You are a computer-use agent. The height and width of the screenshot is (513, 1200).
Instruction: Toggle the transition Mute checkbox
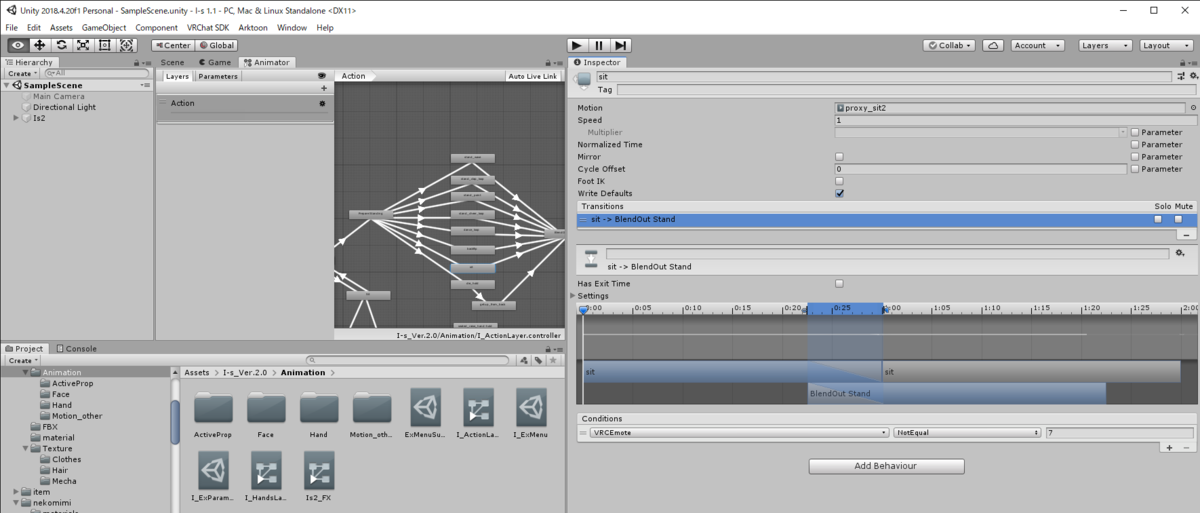coord(1178,219)
